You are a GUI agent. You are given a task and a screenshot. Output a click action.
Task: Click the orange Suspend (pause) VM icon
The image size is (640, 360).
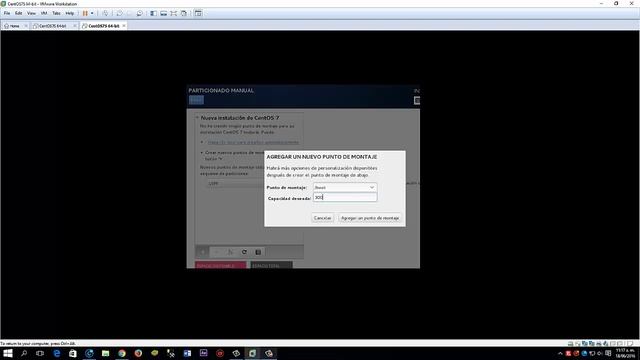[85, 13]
